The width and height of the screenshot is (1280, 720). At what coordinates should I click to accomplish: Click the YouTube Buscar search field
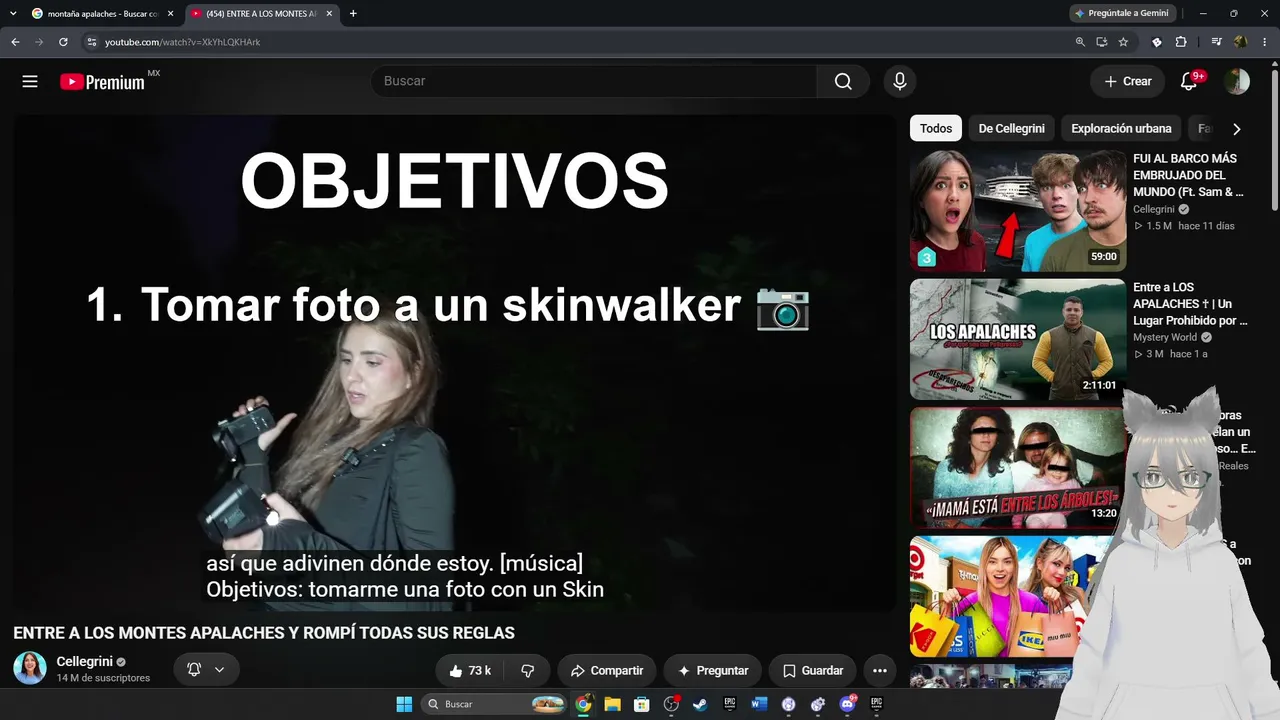594,82
